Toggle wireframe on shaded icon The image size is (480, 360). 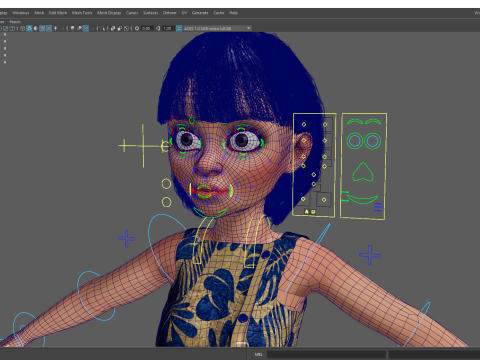pyautogui.click(x=42, y=28)
